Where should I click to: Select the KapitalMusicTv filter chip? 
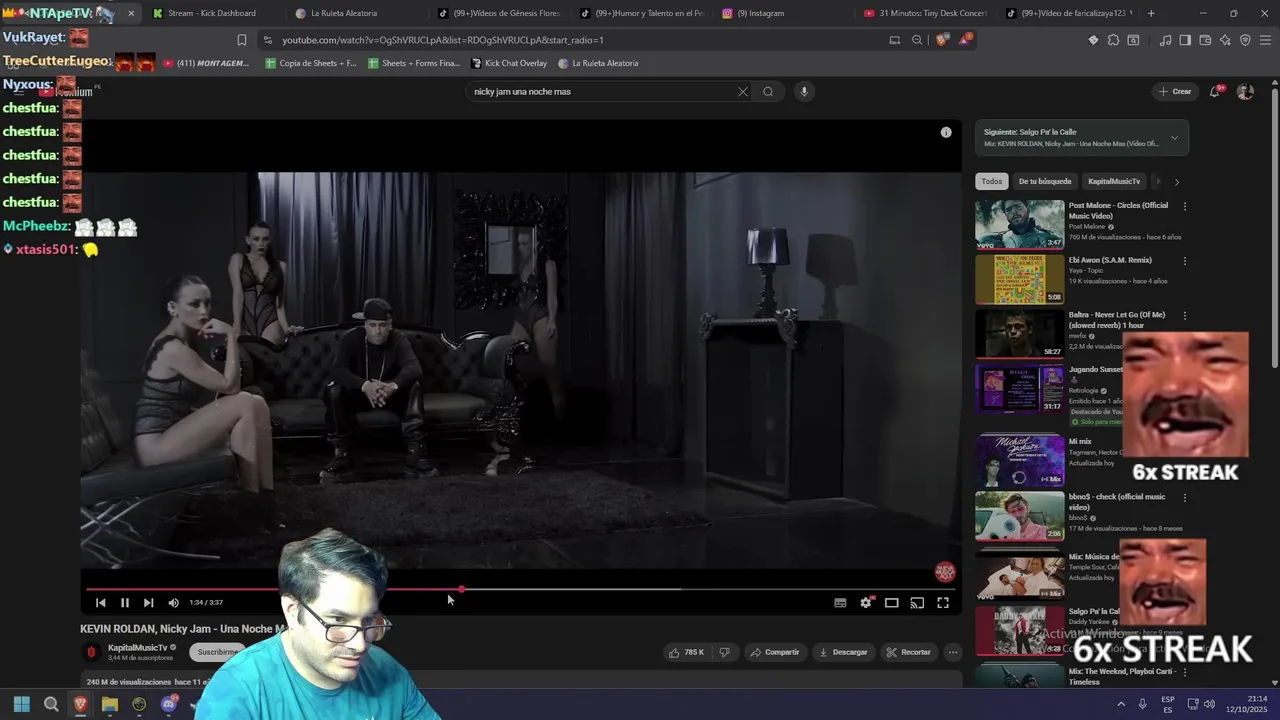click(1113, 181)
